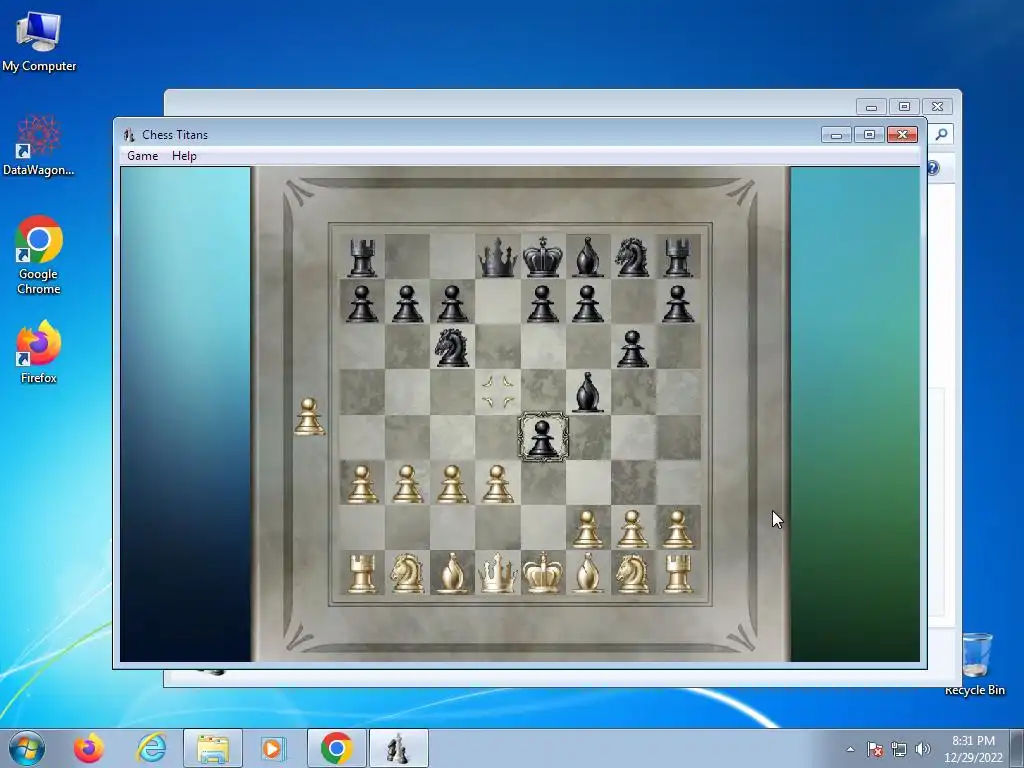The image size is (1024, 768).
Task: Select the black queen on d8
Action: click(498, 257)
